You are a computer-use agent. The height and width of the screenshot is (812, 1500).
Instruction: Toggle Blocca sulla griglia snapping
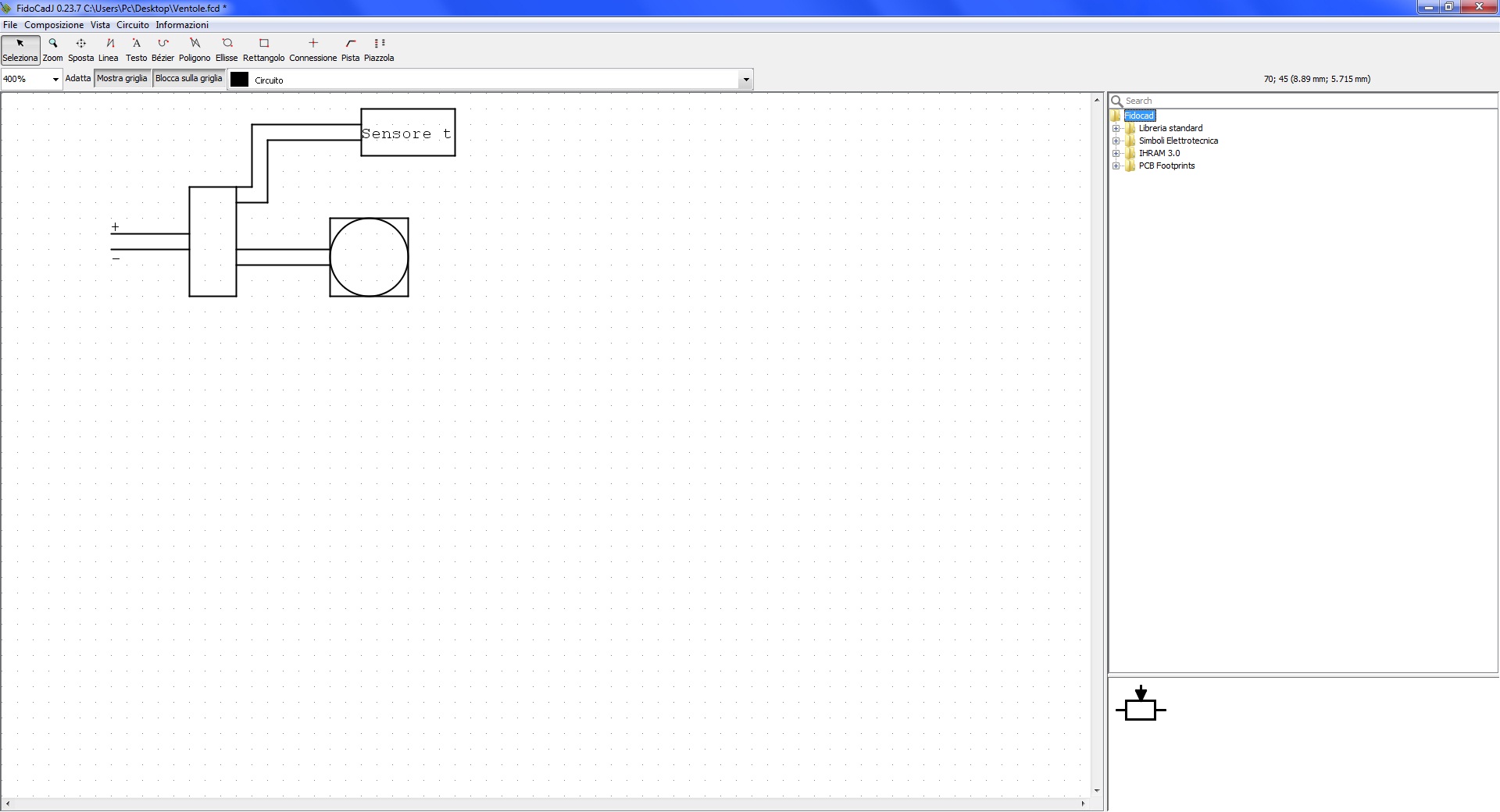point(189,79)
